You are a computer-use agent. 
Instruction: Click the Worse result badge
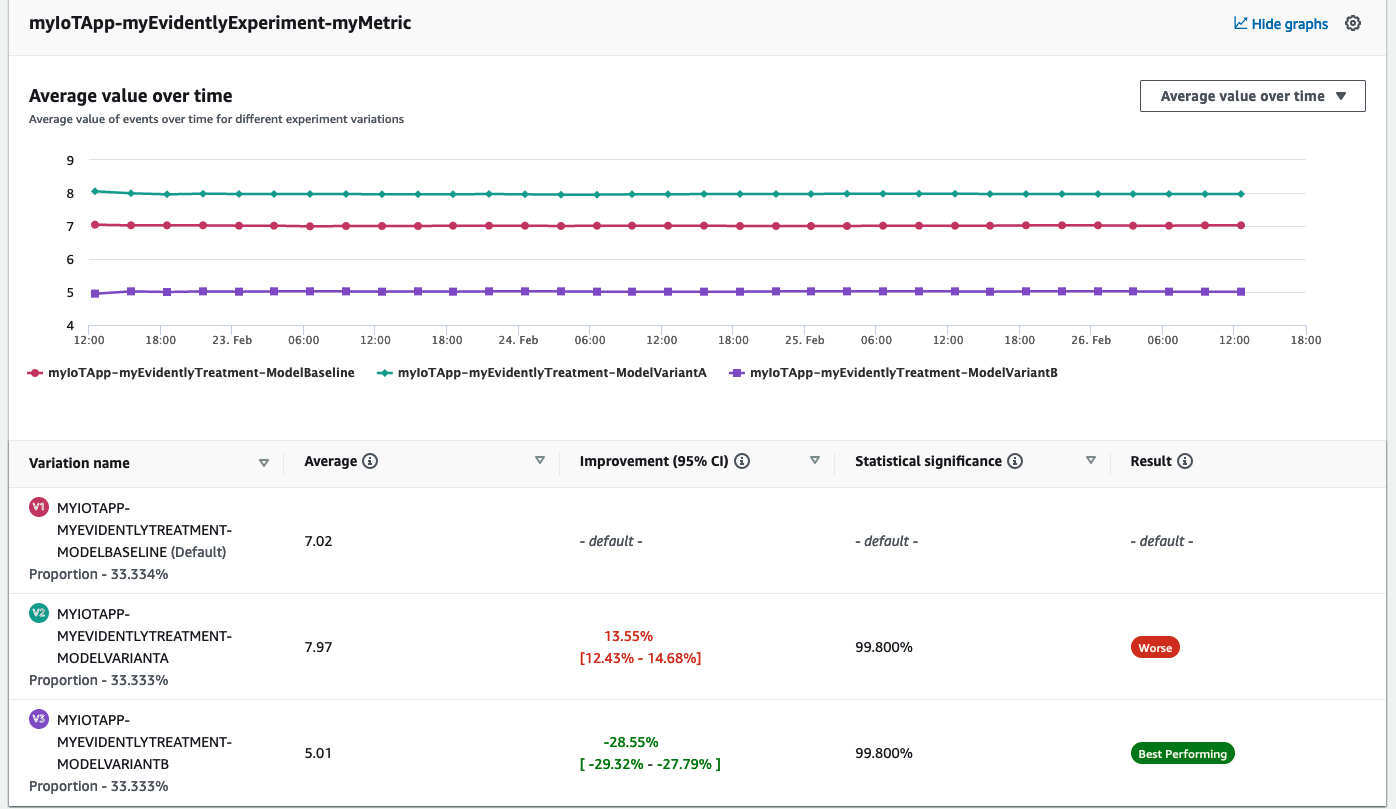tap(1155, 647)
